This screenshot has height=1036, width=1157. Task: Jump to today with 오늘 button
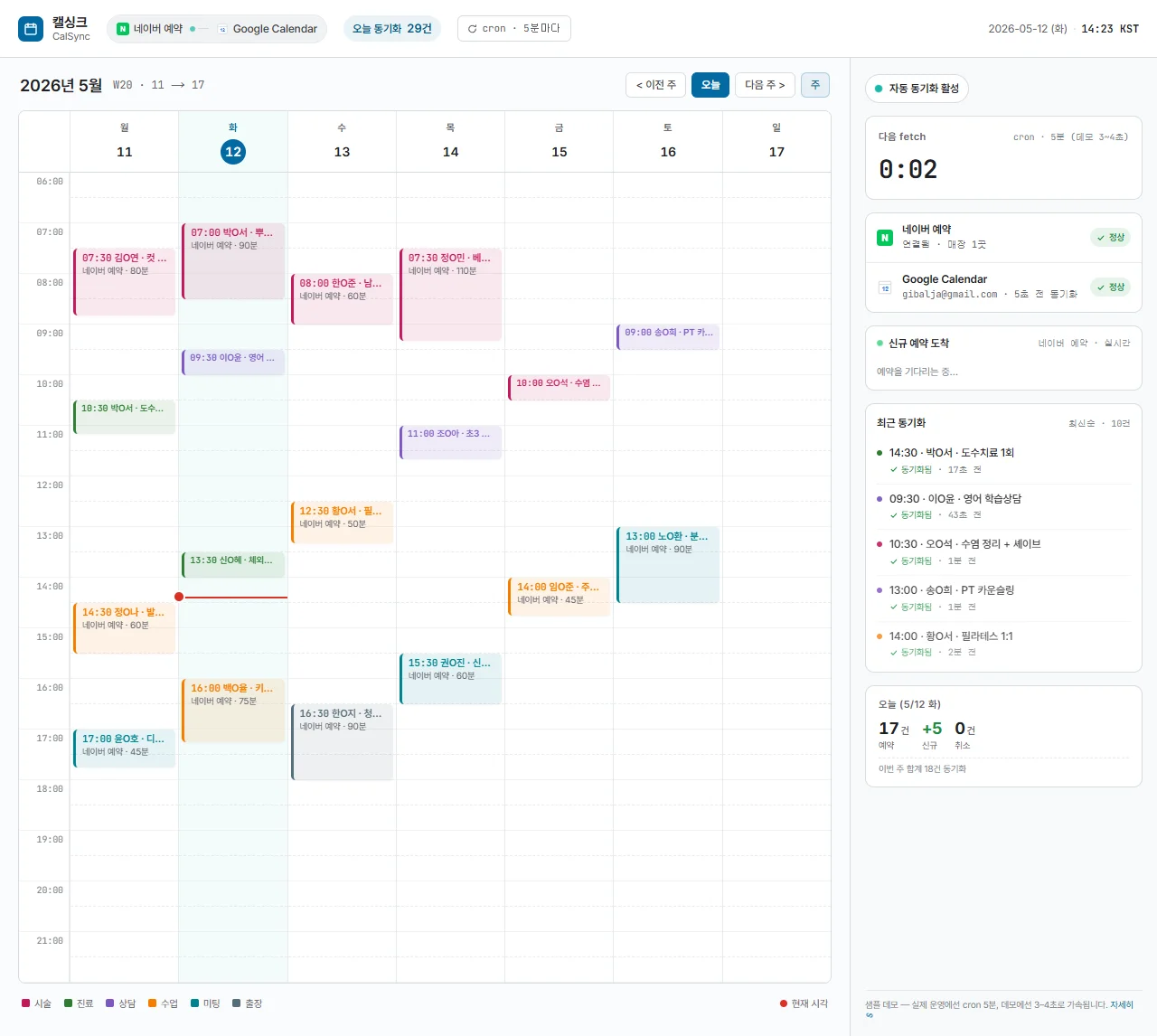coord(710,85)
